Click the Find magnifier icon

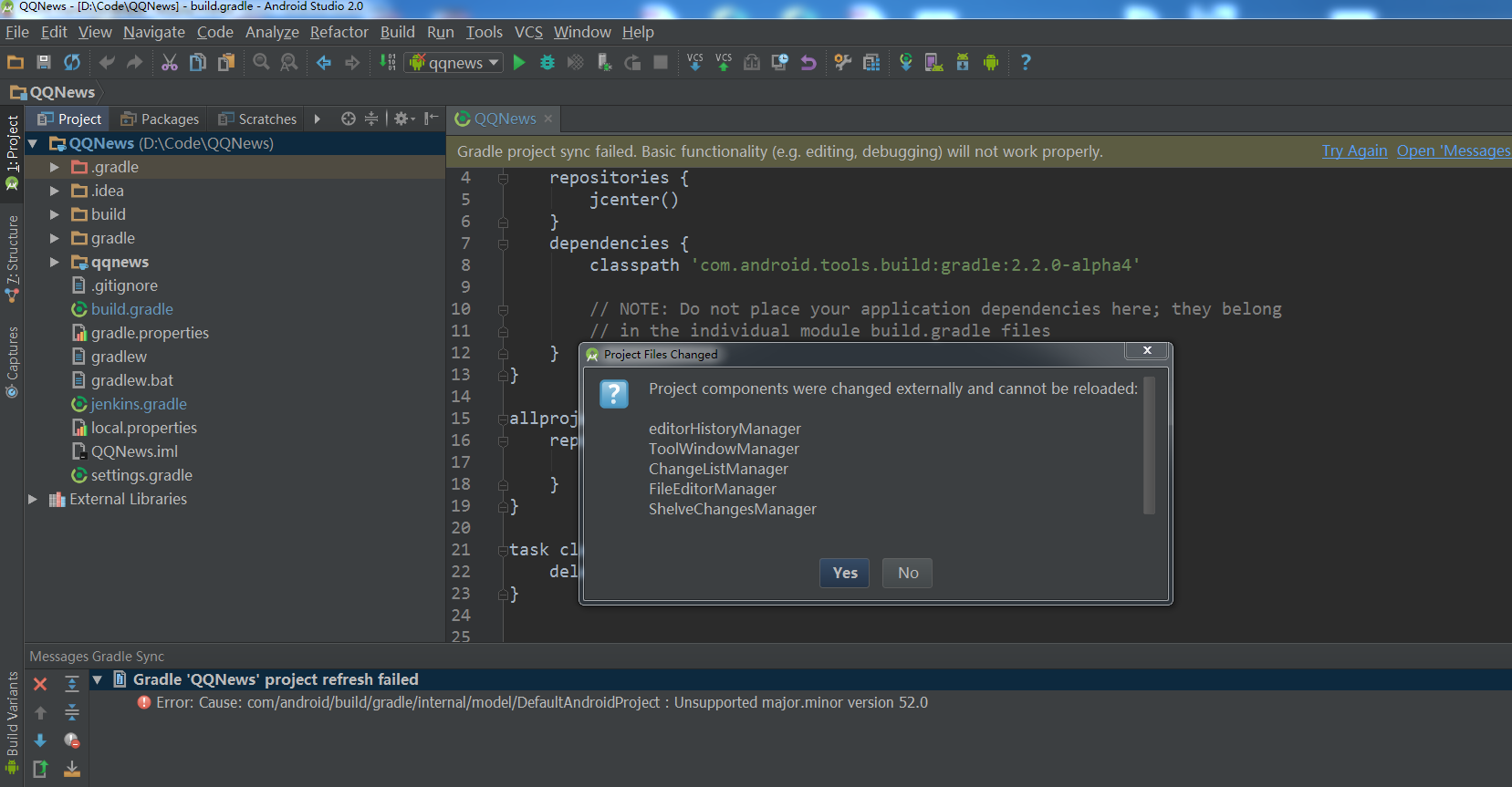(261, 62)
